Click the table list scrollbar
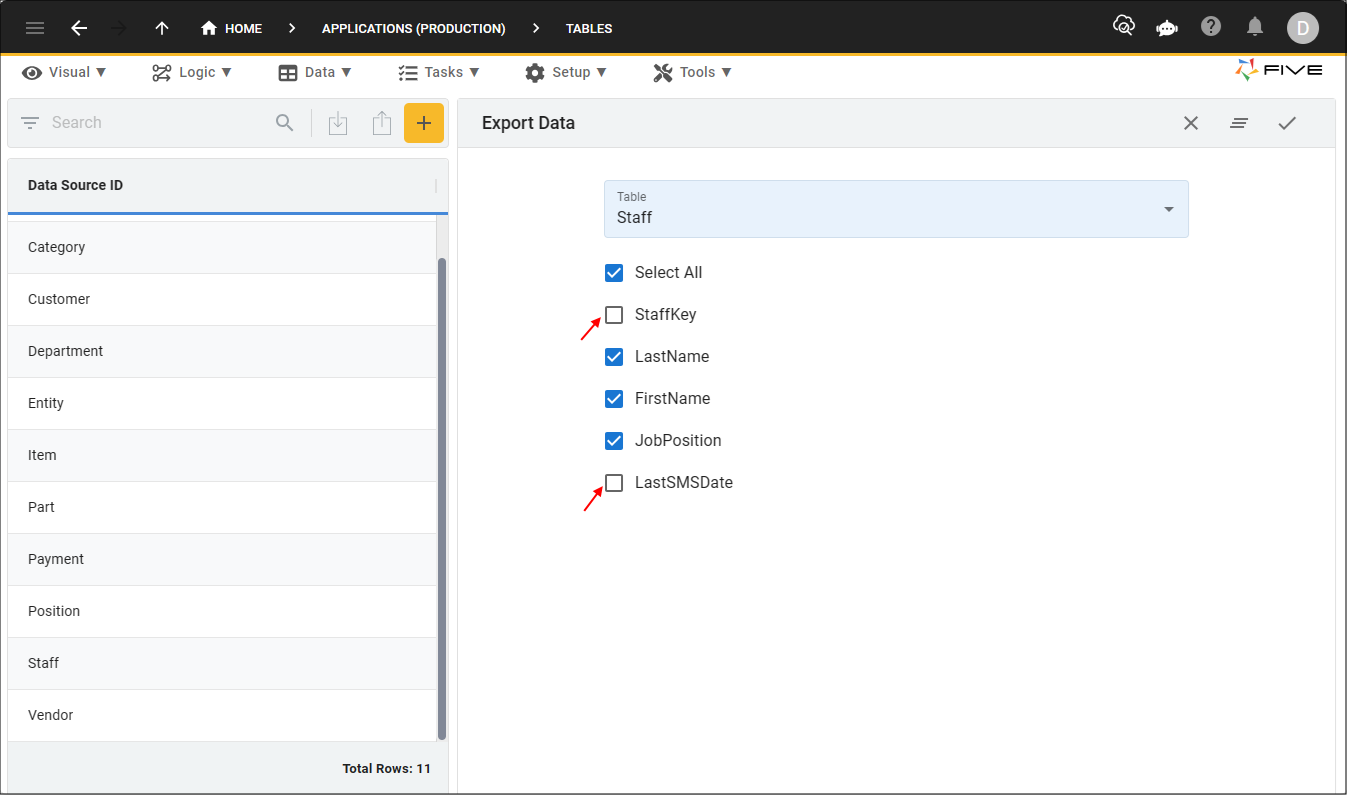1347x795 pixels. (x=442, y=498)
